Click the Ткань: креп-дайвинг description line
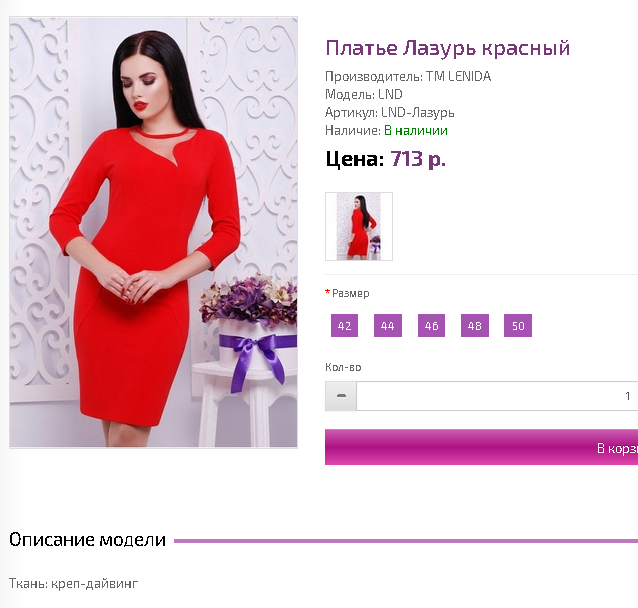This screenshot has width=638, height=608. pyautogui.click(x=74, y=584)
